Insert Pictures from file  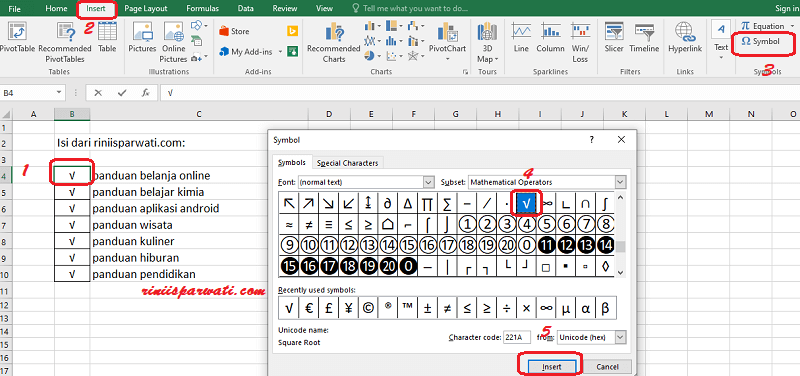point(142,38)
